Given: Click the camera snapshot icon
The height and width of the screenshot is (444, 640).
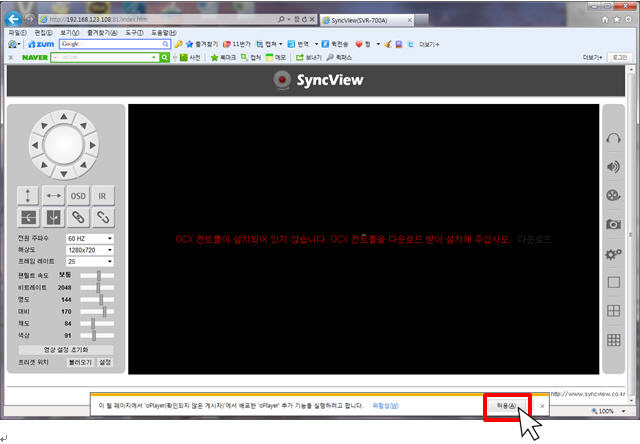Looking at the screenshot, I should click(x=613, y=224).
